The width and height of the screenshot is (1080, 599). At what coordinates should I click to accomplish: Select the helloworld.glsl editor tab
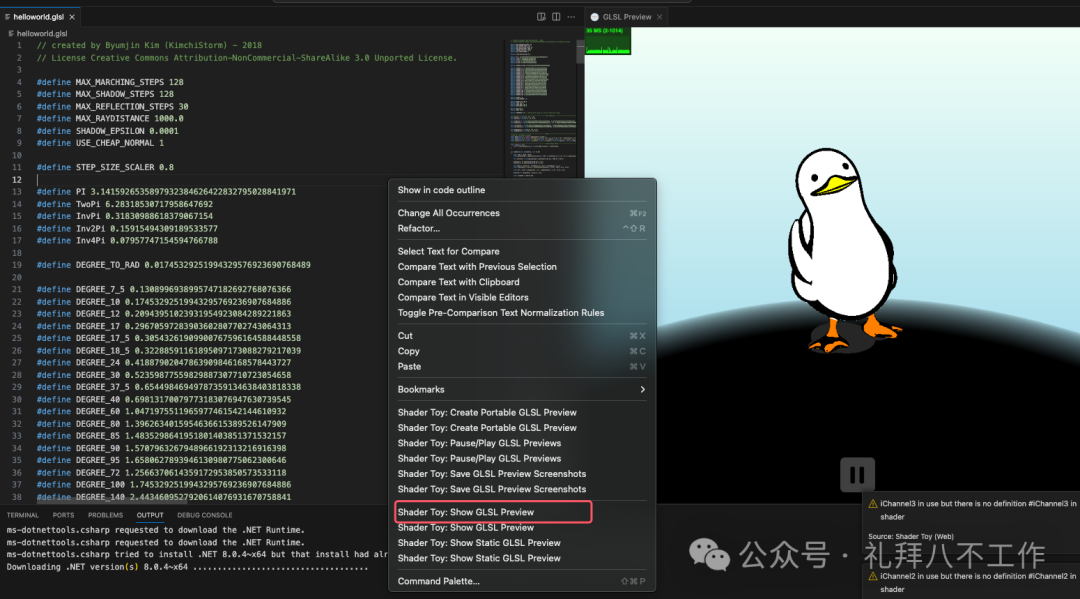[39, 17]
